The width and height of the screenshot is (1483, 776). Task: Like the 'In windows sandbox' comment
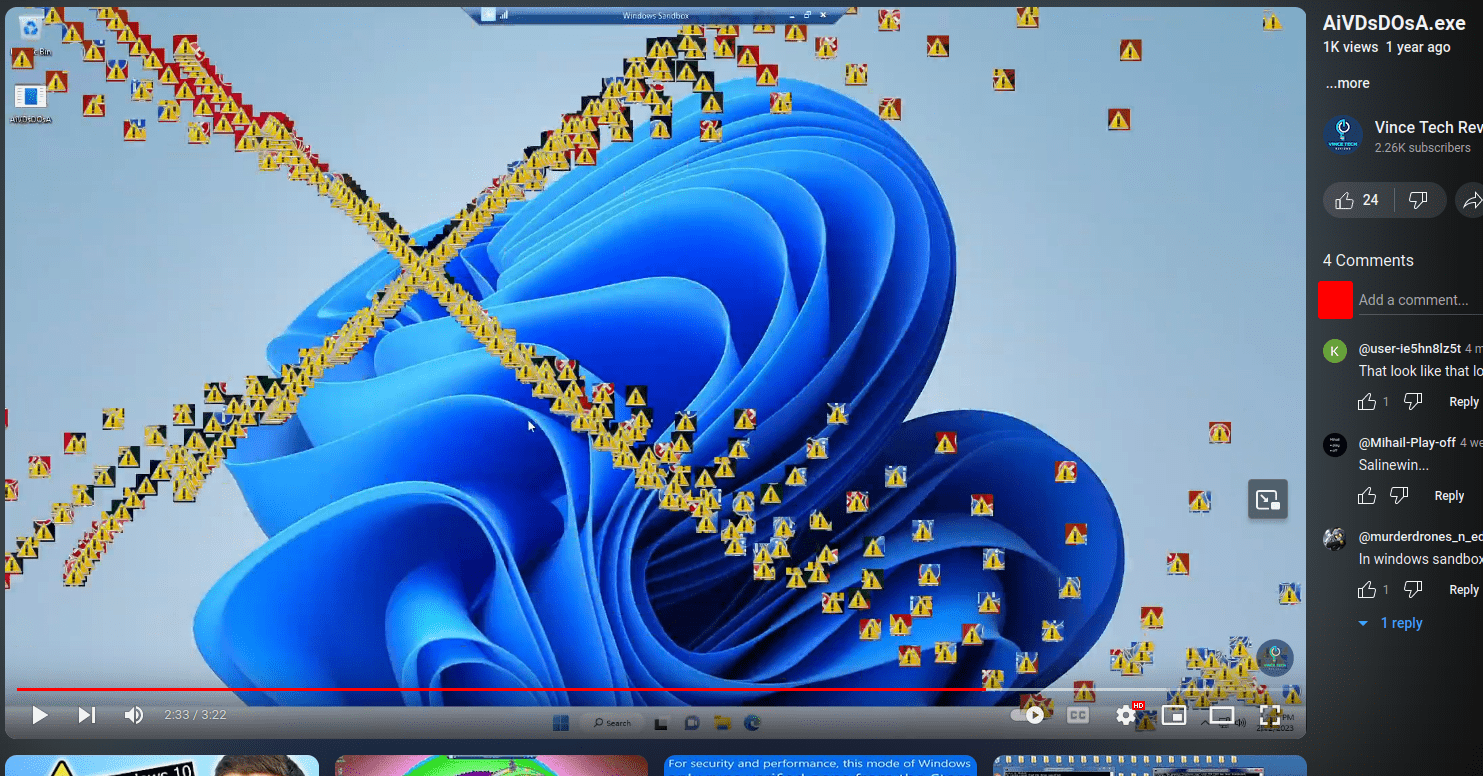1367,590
